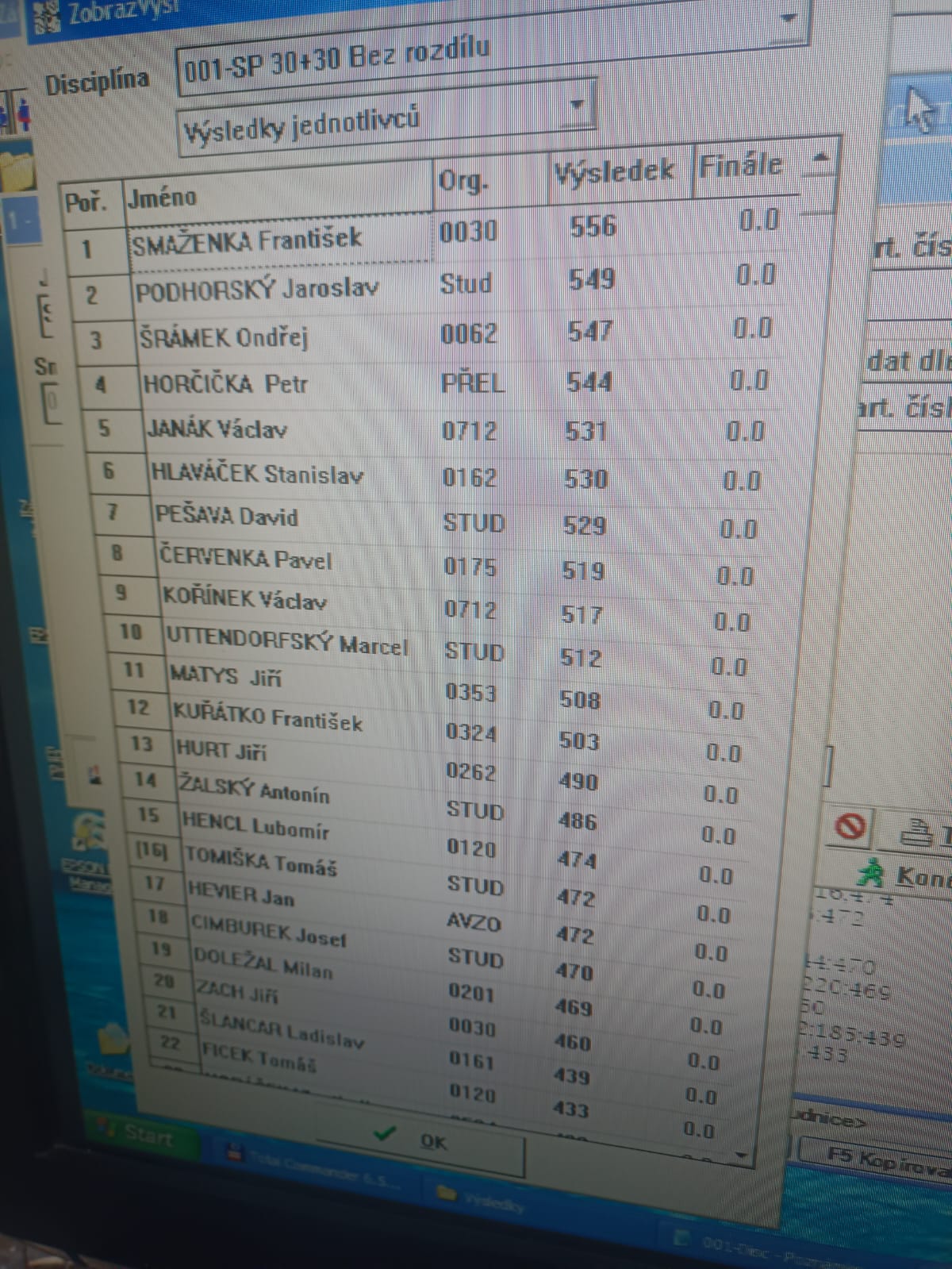Click the Org. column header

(x=490, y=183)
